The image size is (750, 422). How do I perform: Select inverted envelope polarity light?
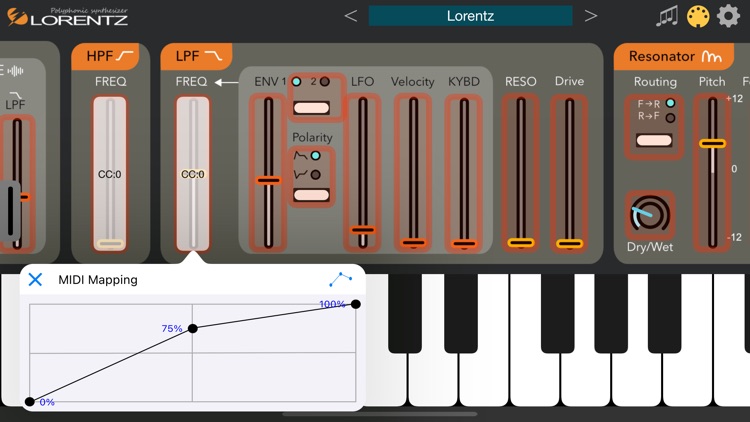coord(315,175)
